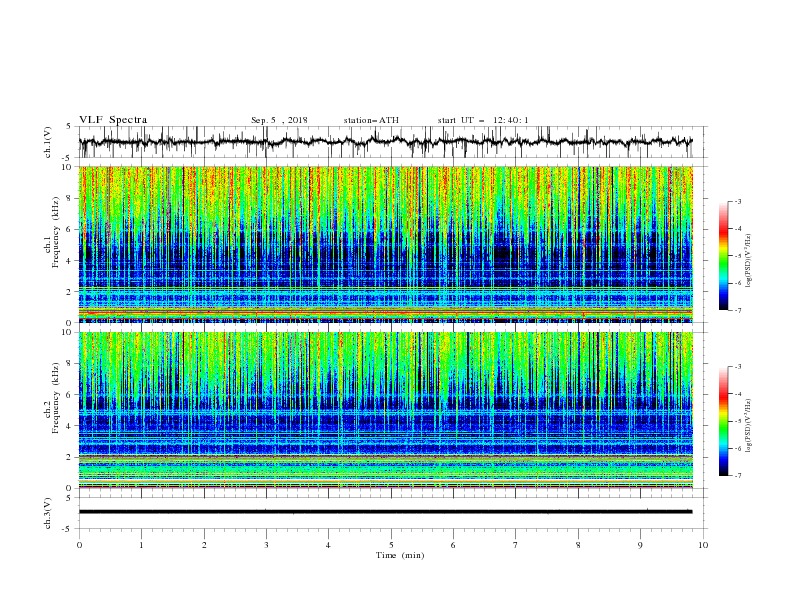Click the ch.2 frequency axis tick "8"

coord(71,364)
